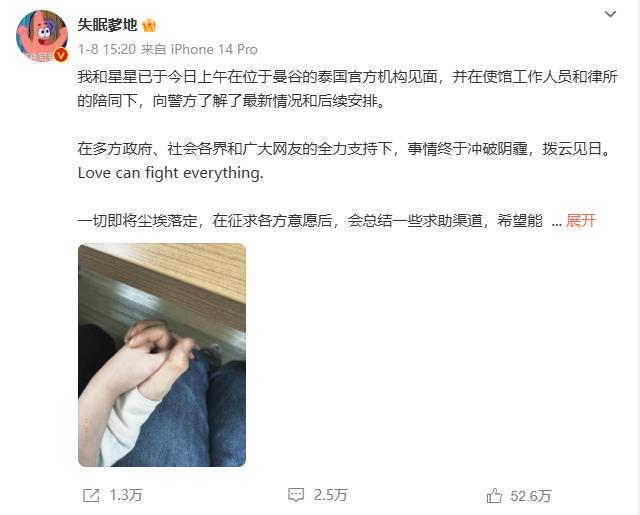The width and height of the screenshot is (640, 515).
Task: Like the post with thumbs-up icon
Action: 494,495
